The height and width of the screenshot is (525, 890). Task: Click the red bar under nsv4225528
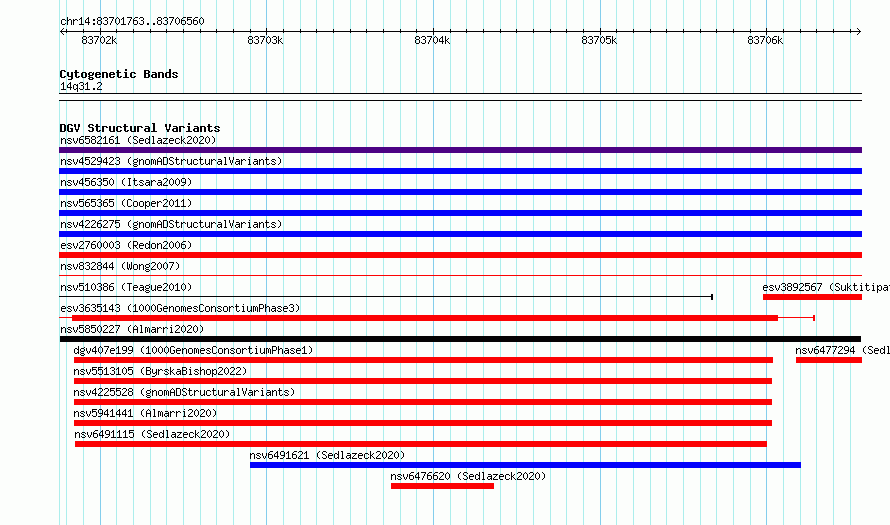(x=422, y=402)
